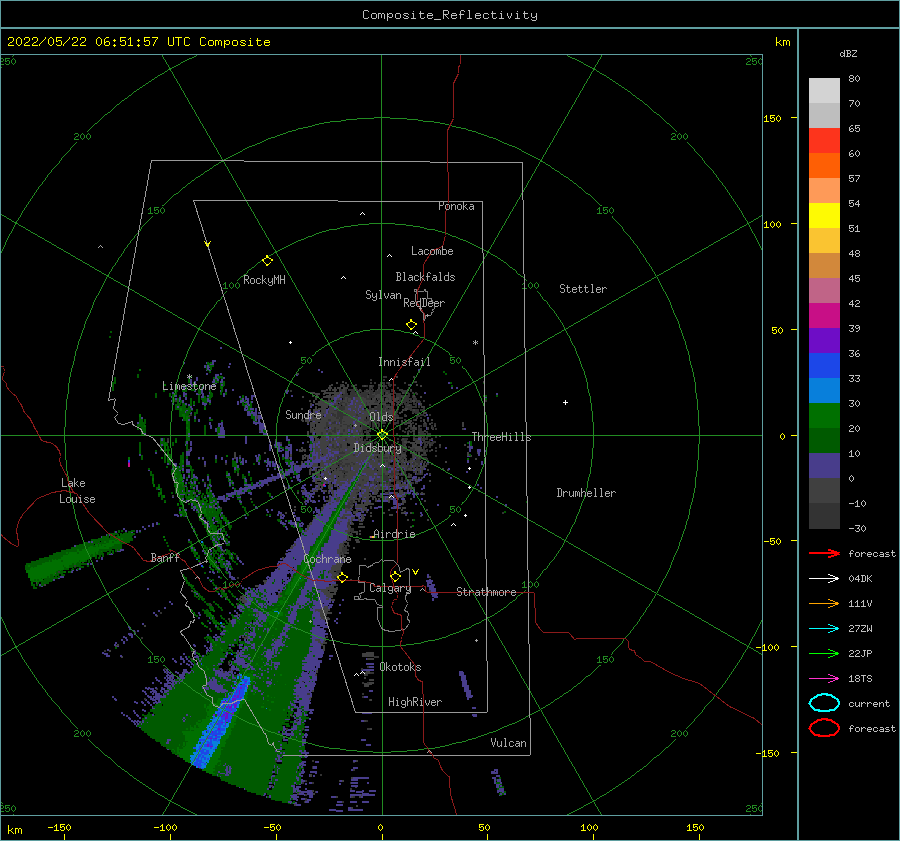Screen dimensions: 900x841
Task: Click the Strathmore city label
Action: click(486, 592)
